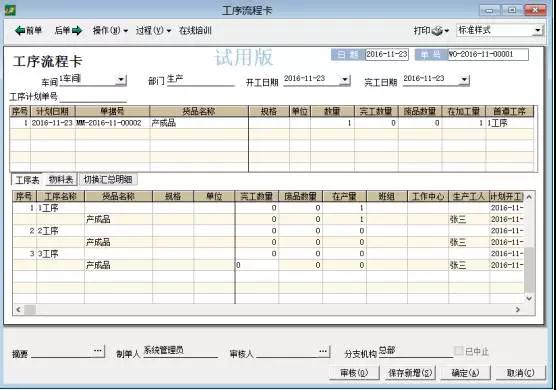
Task: Open the 开工日期 date dropdown
Action: (345, 79)
